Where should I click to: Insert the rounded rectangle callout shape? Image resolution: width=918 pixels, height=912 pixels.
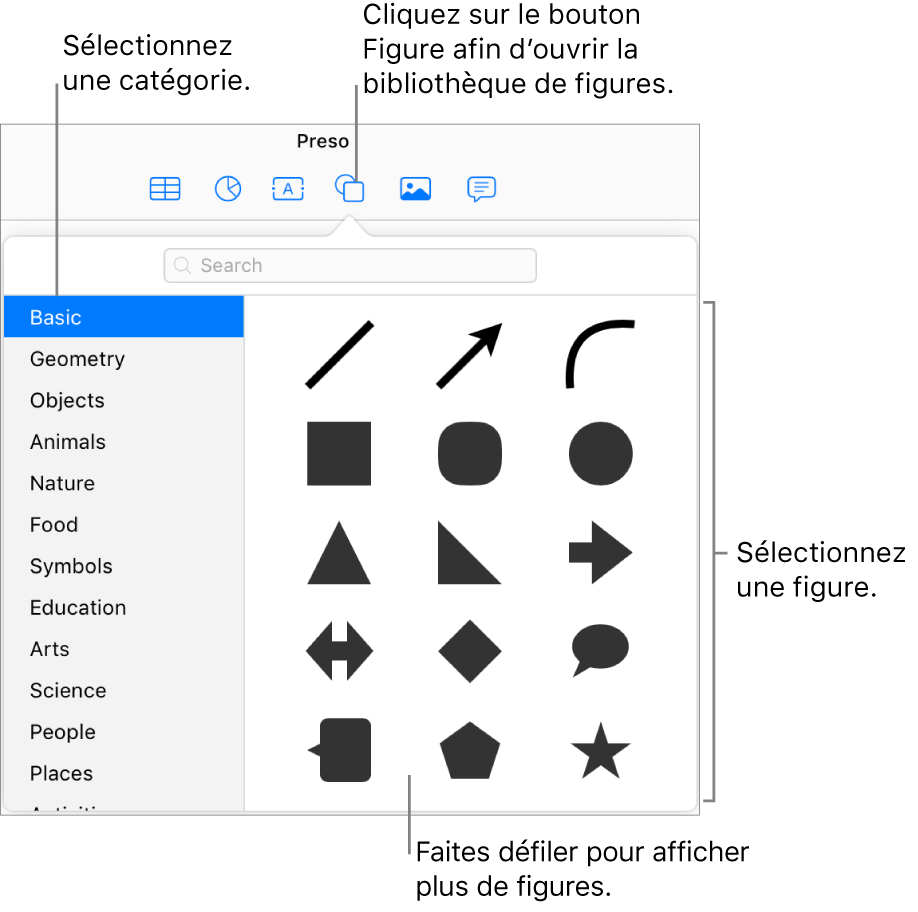(340, 750)
